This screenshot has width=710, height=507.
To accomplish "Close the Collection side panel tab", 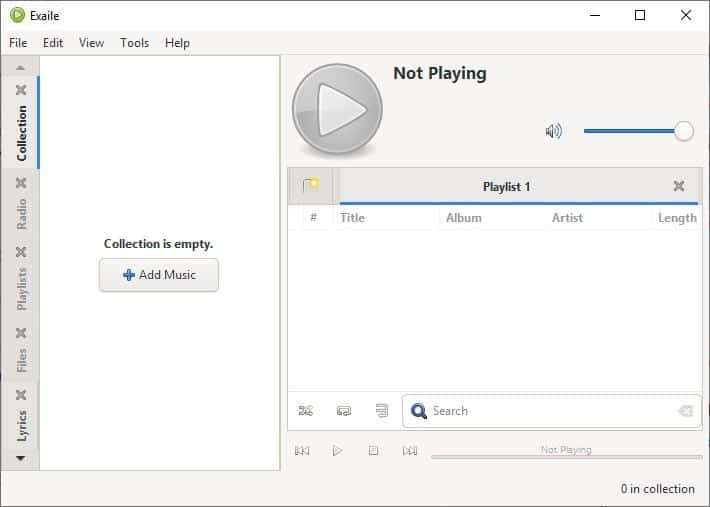I will click(x=21, y=90).
